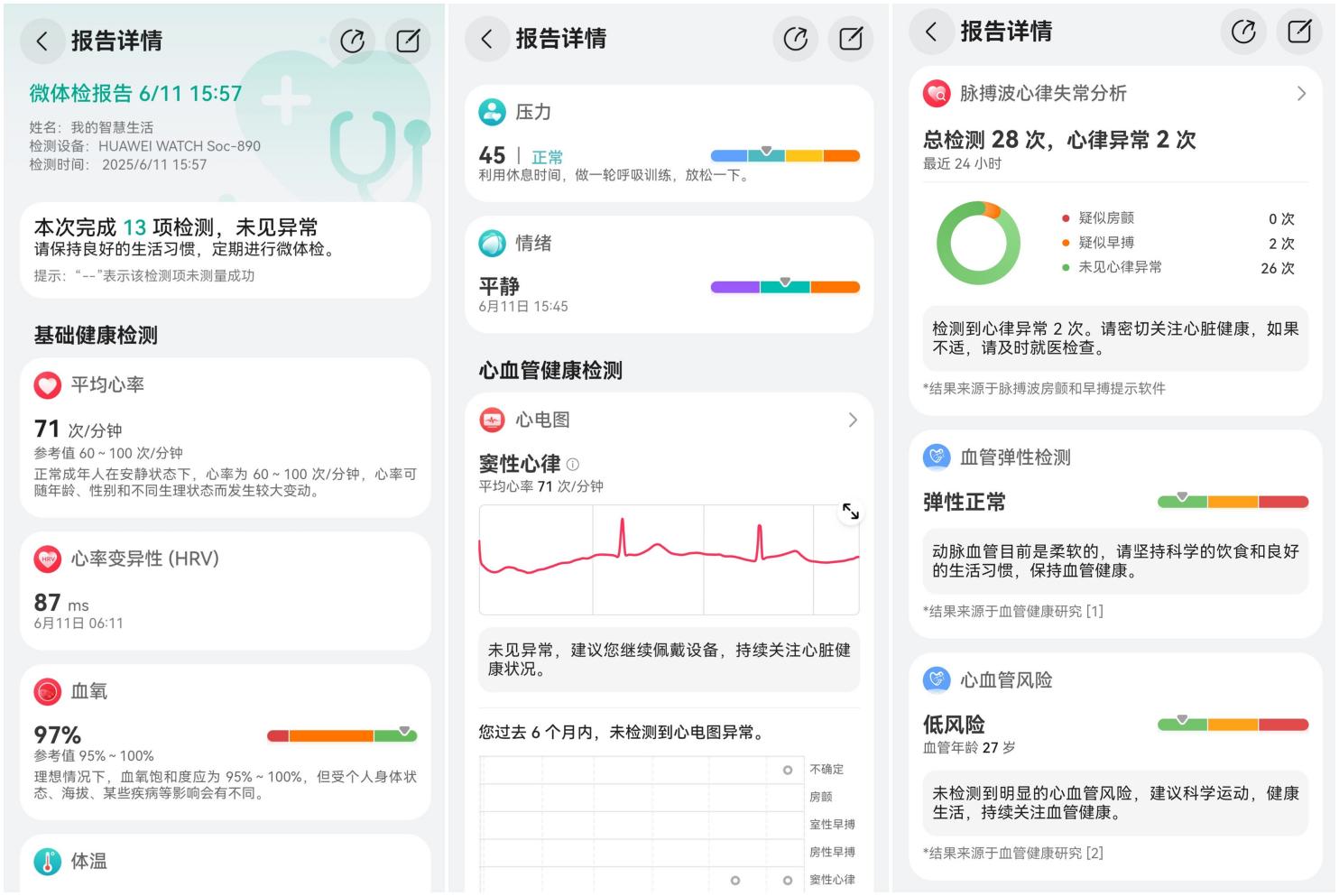Open 心电图 details via chevron
This screenshot has width=1339, height=896.
[853, 420]
